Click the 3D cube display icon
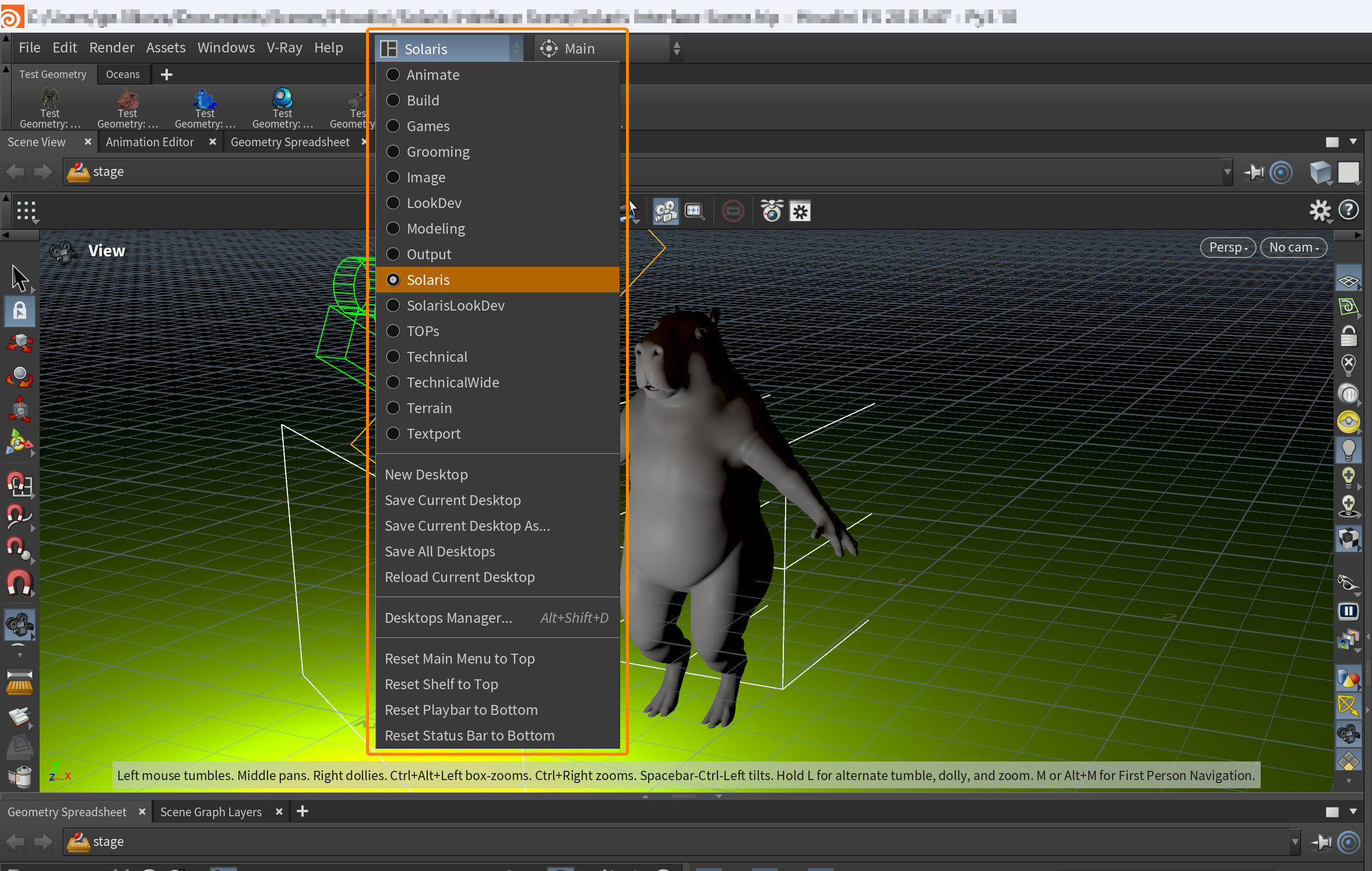The width and height of the screenshot is (1372, 871). point(1321,172)
